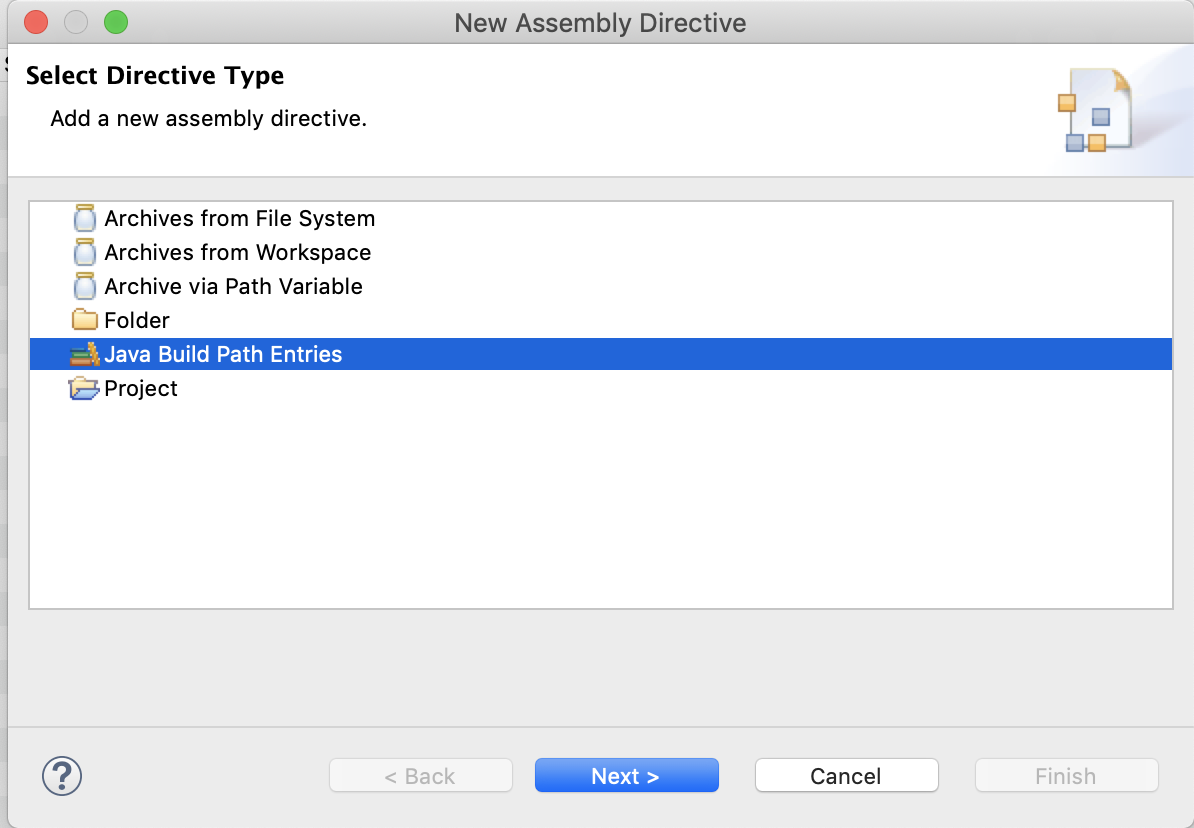Image resolution: width=1194 pixels, height=828 pixels.
Task: Pick the Folder directive type label
Action: (137, 321)
